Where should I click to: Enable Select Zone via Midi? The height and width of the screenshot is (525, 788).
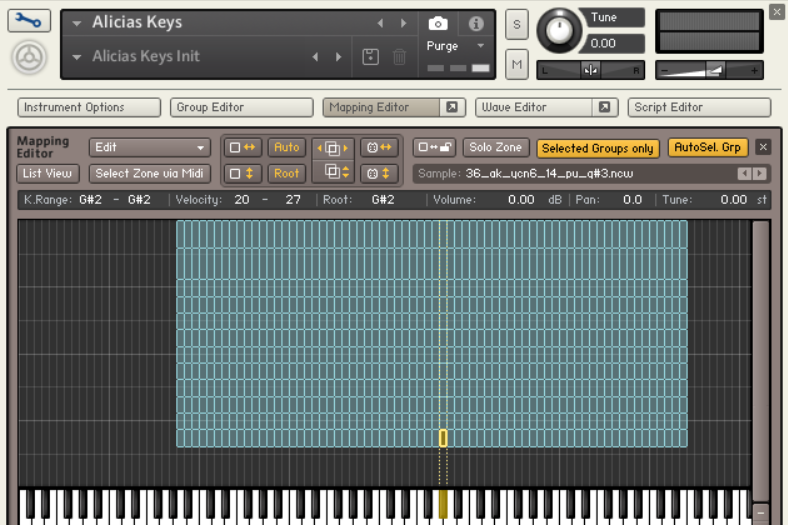(149, 174)
